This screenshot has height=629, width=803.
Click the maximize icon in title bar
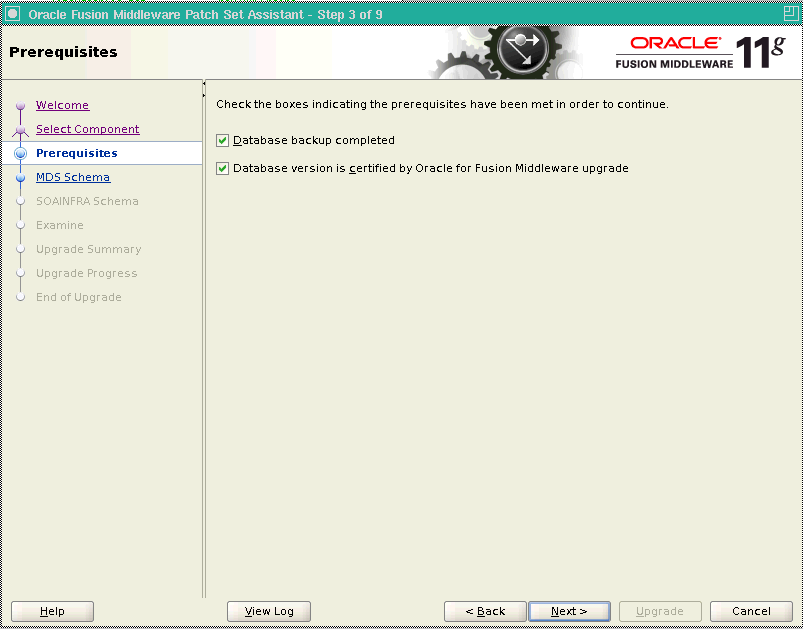click(x=791, y=14)
